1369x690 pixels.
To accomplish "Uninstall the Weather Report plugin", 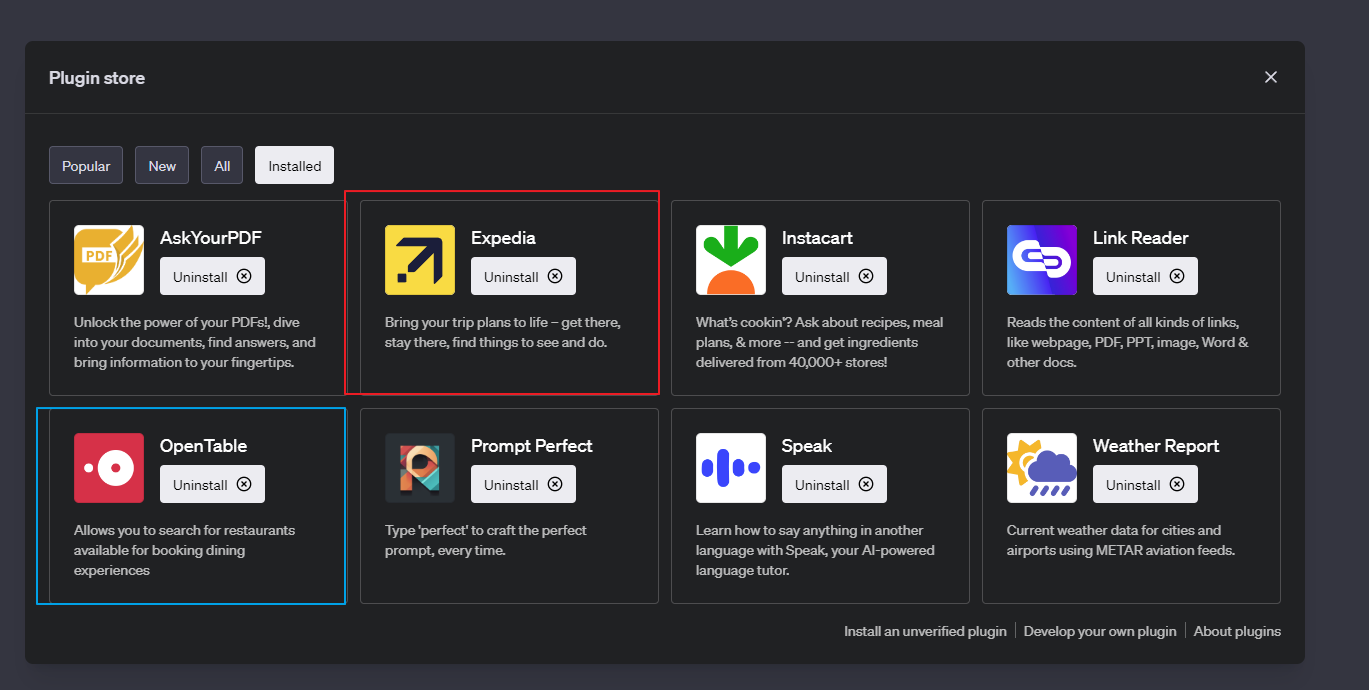I will (1145, 485).
